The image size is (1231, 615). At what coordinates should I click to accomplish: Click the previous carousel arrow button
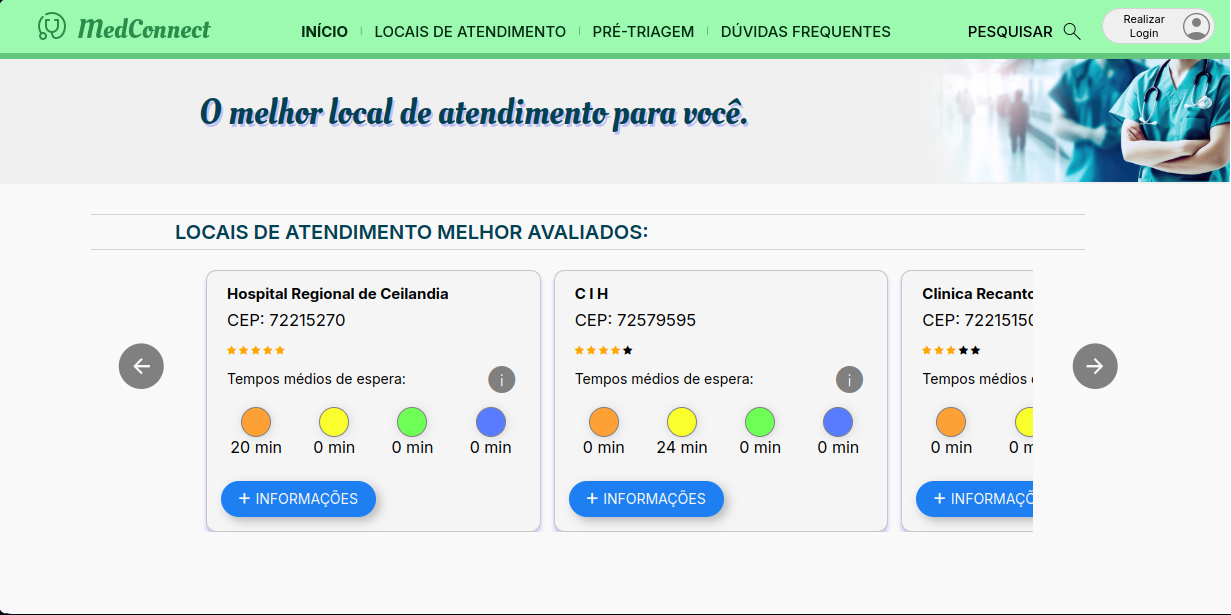141,366
